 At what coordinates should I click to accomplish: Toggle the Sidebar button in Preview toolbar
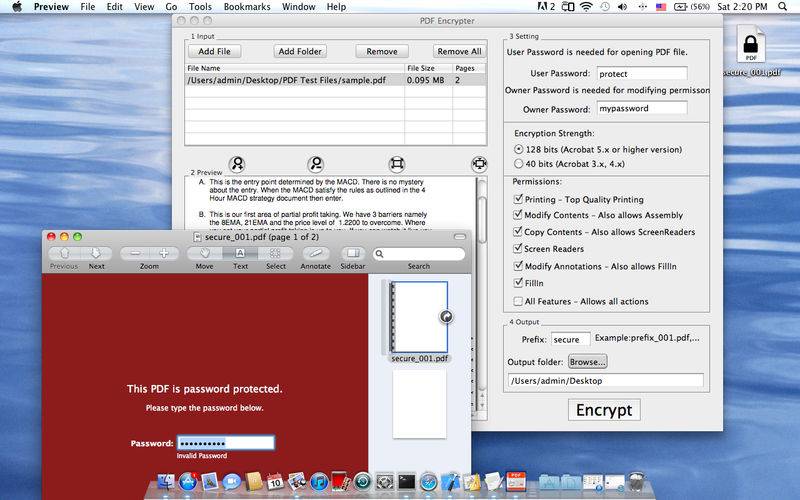point(352,254)
